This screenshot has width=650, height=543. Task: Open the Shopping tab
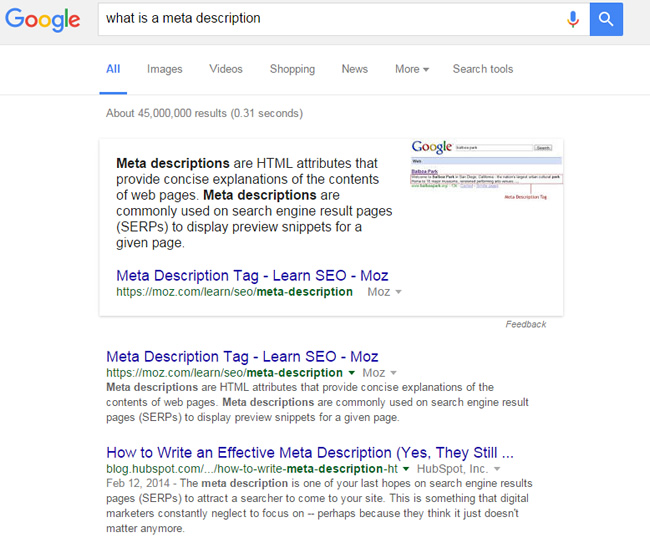point(292,69)
